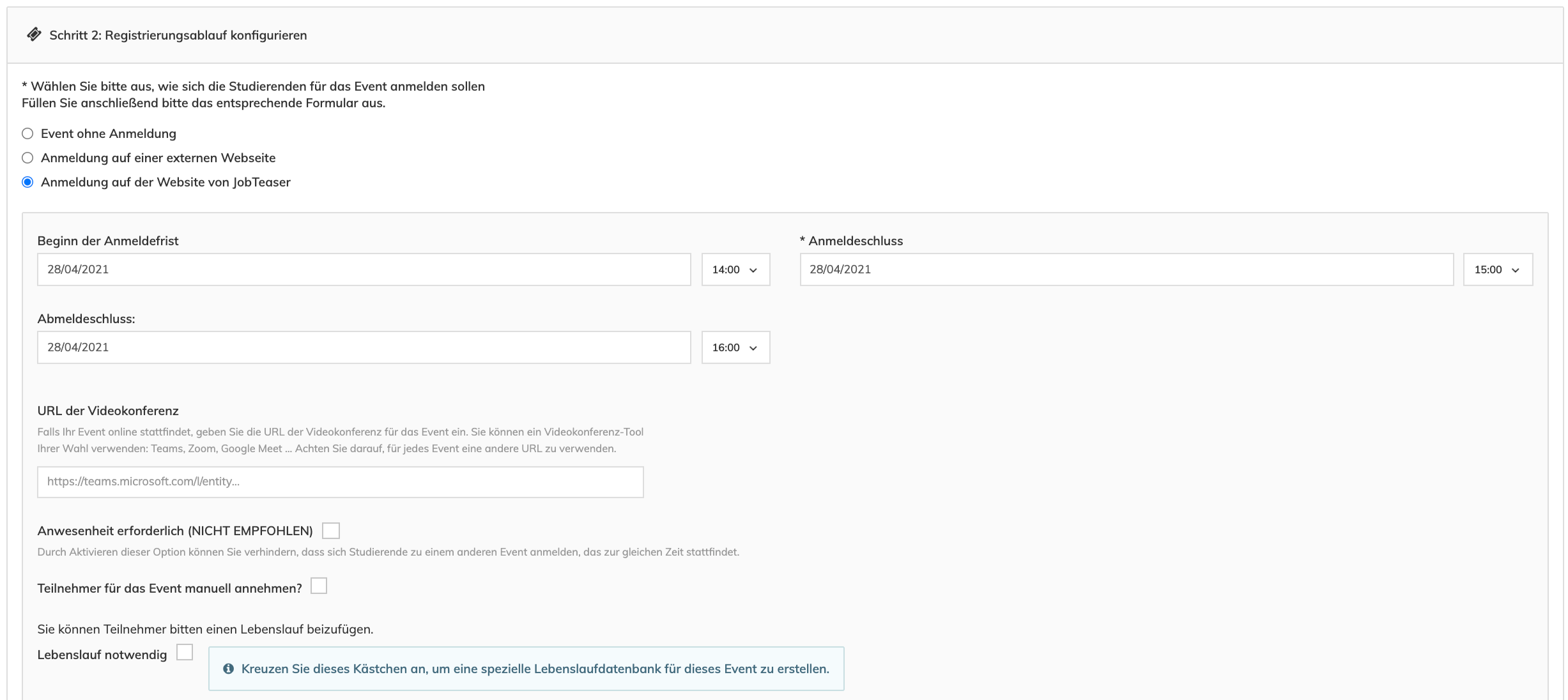Screen dimensions: 1568x700
Task: Click the 'Schritt 2: Registrierungsablauf konfigurieren' header
Action: pos(178,35)
